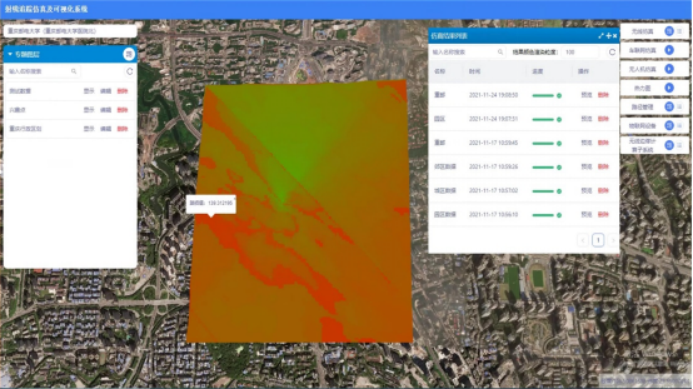Image resolution: width=693 pixels, height=389 pixels.
Task: Click the plus icon in the simulation list header
Action: [609, 36]
